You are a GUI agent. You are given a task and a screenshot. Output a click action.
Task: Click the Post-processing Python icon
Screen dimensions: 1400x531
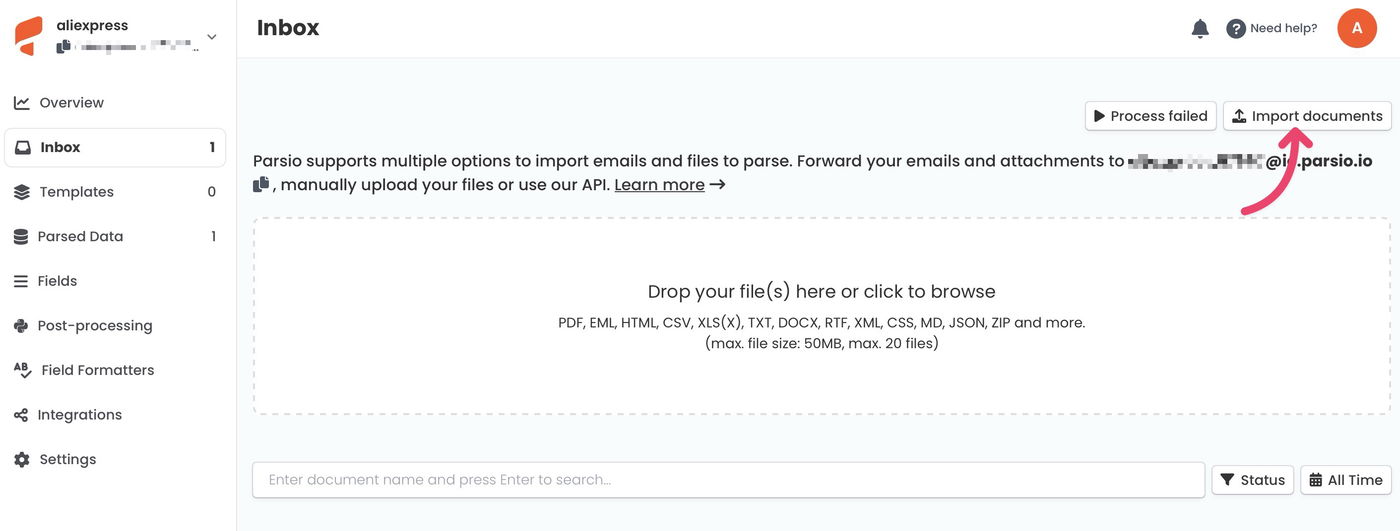(21, 326)
